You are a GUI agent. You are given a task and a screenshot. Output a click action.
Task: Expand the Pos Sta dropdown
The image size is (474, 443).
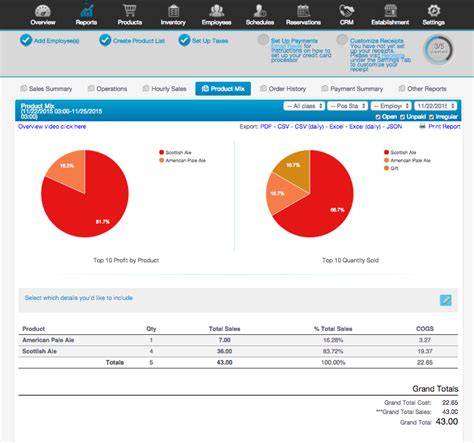pyautogui.click(x=348, y=106)
